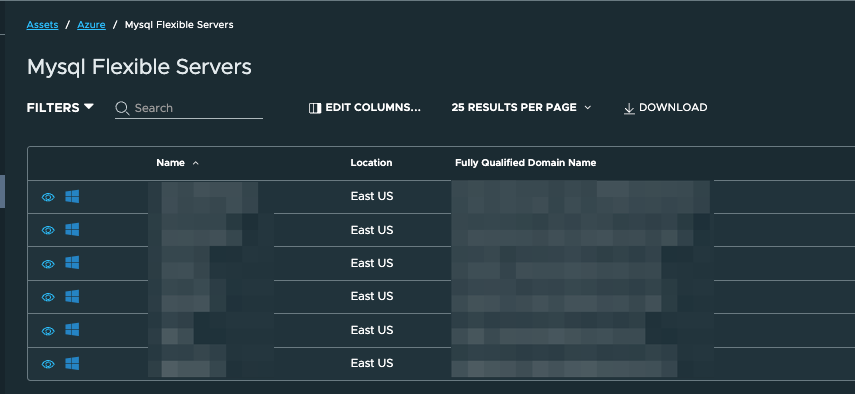855x394 pixels.
Task: Select East US in the first row
Action: pyautogui.click(x=372, y=196)
